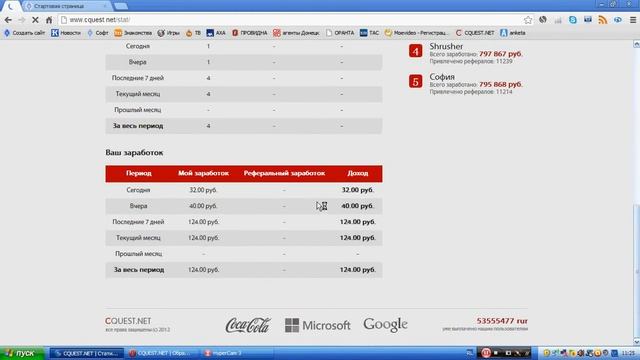Screen dimensions: 640x360
Task: Click the 'Shrusher' user name
Action: click(446, 46)
